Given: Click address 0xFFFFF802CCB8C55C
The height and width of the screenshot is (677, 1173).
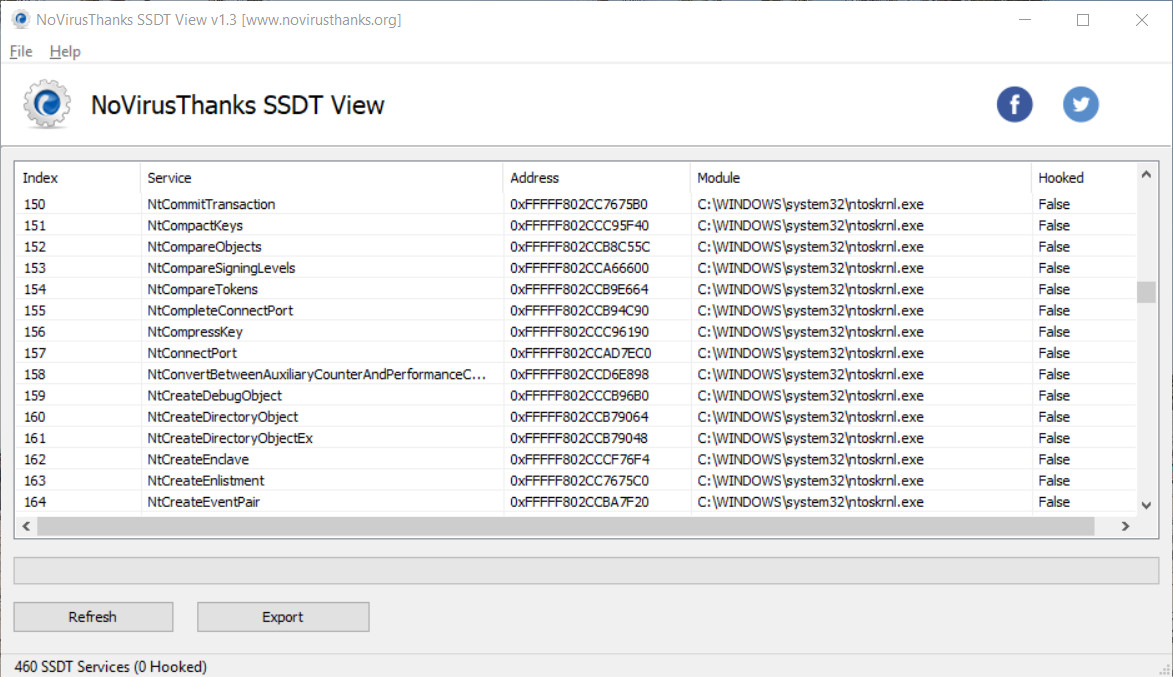Looking at the screenshot, I should (x=580, y=247).
